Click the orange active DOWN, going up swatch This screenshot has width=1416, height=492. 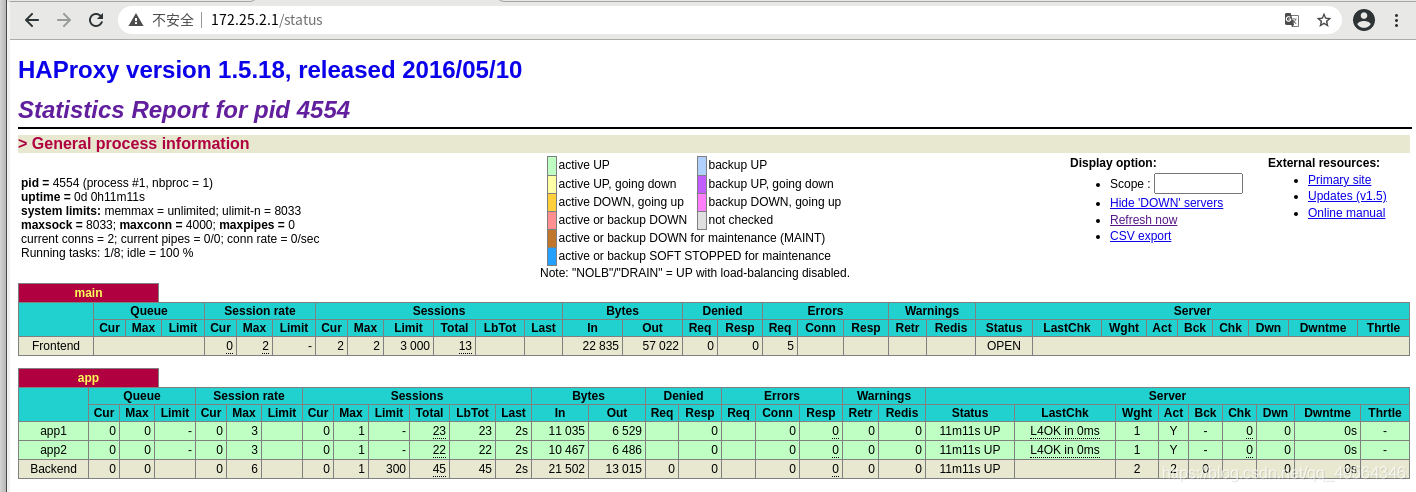(x=552, y=202)
